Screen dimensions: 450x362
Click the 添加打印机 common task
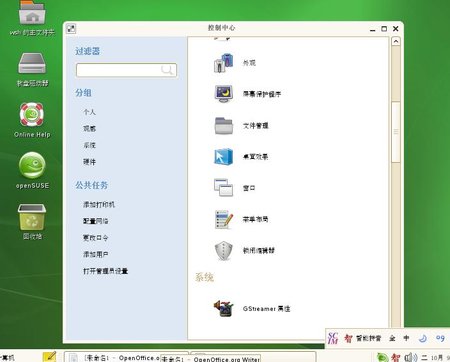[99, 204]
